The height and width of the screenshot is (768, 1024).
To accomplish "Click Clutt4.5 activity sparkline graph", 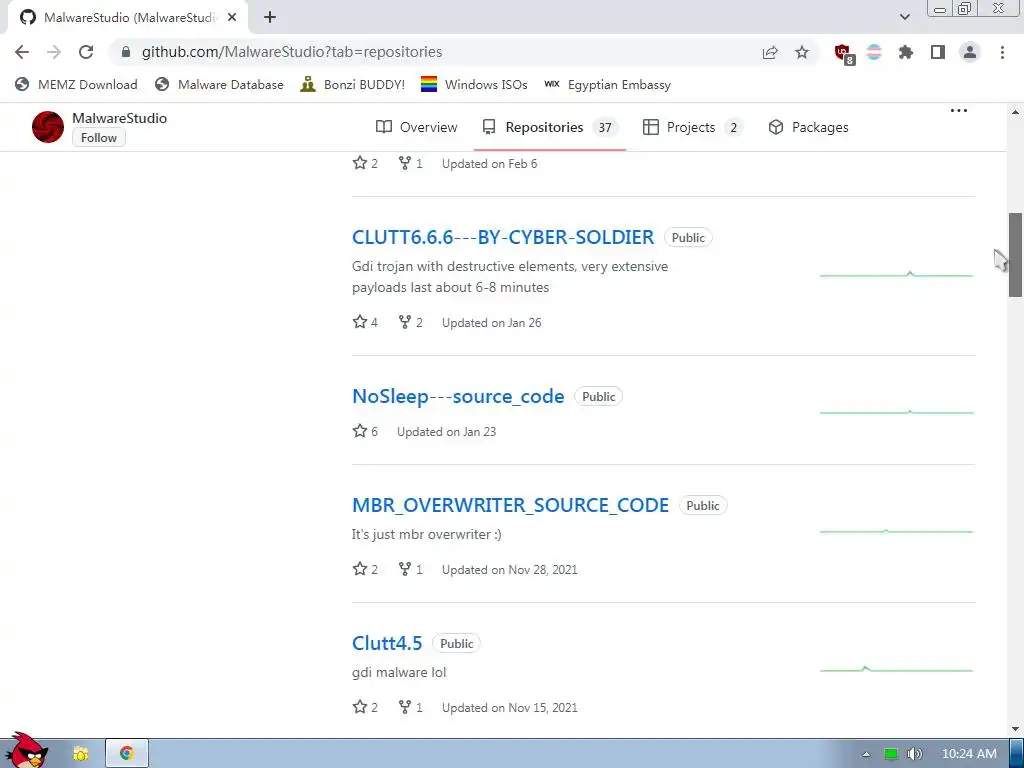I will tap(897, 669).
